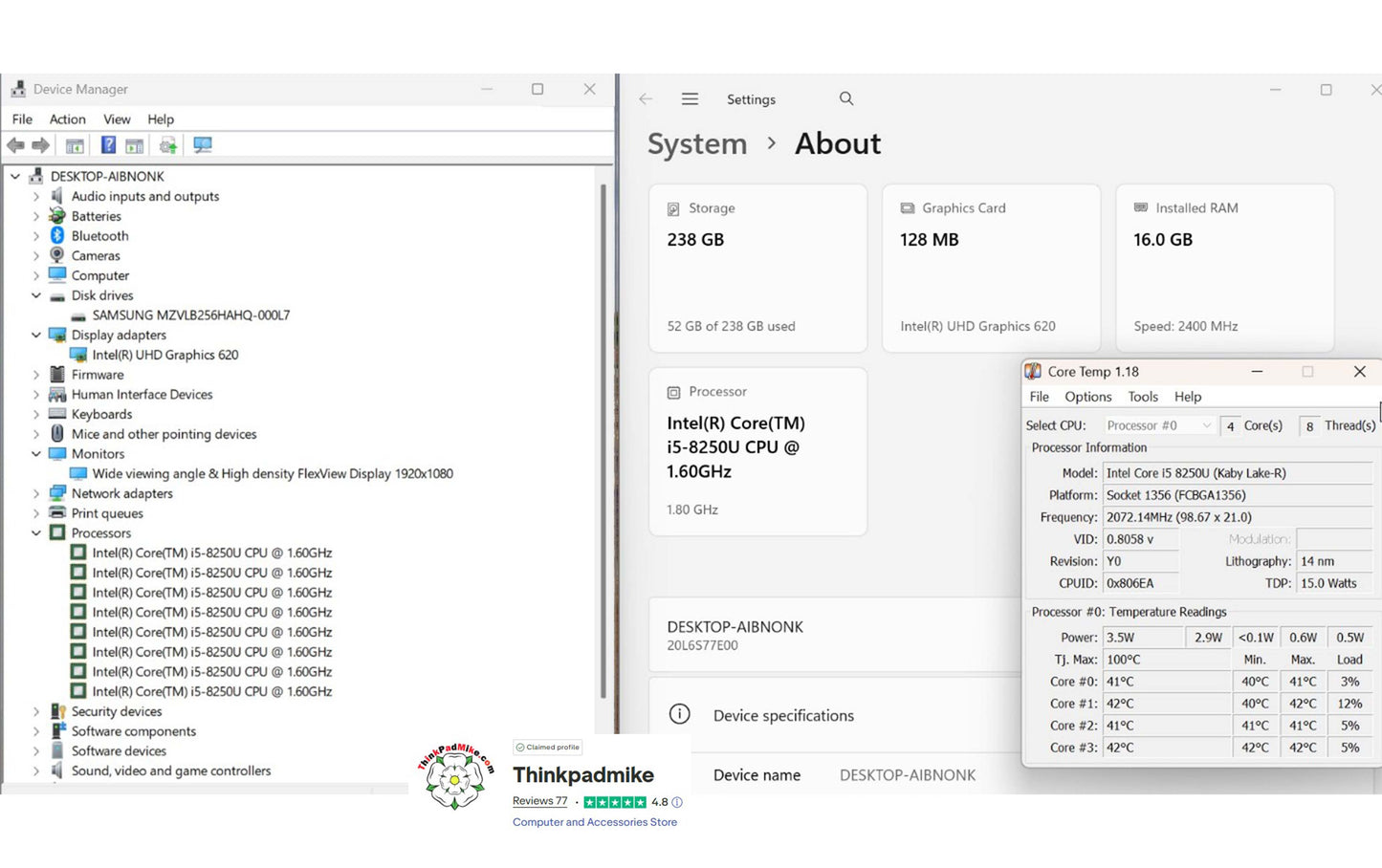Image resolution: width=1382 pixels, height=868 pixels.
Task: Click the Computer and Accessories Store link
Action: pyautogui.click(x=594, y=822)
